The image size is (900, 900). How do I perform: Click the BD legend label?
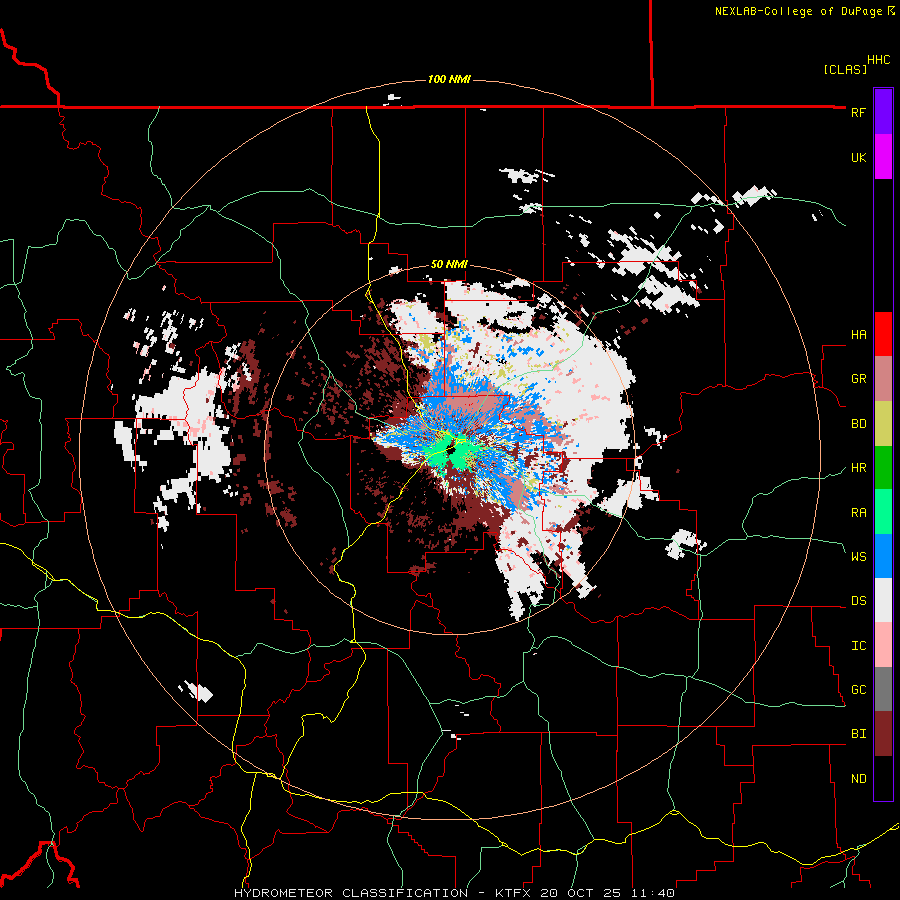[858, 424]
